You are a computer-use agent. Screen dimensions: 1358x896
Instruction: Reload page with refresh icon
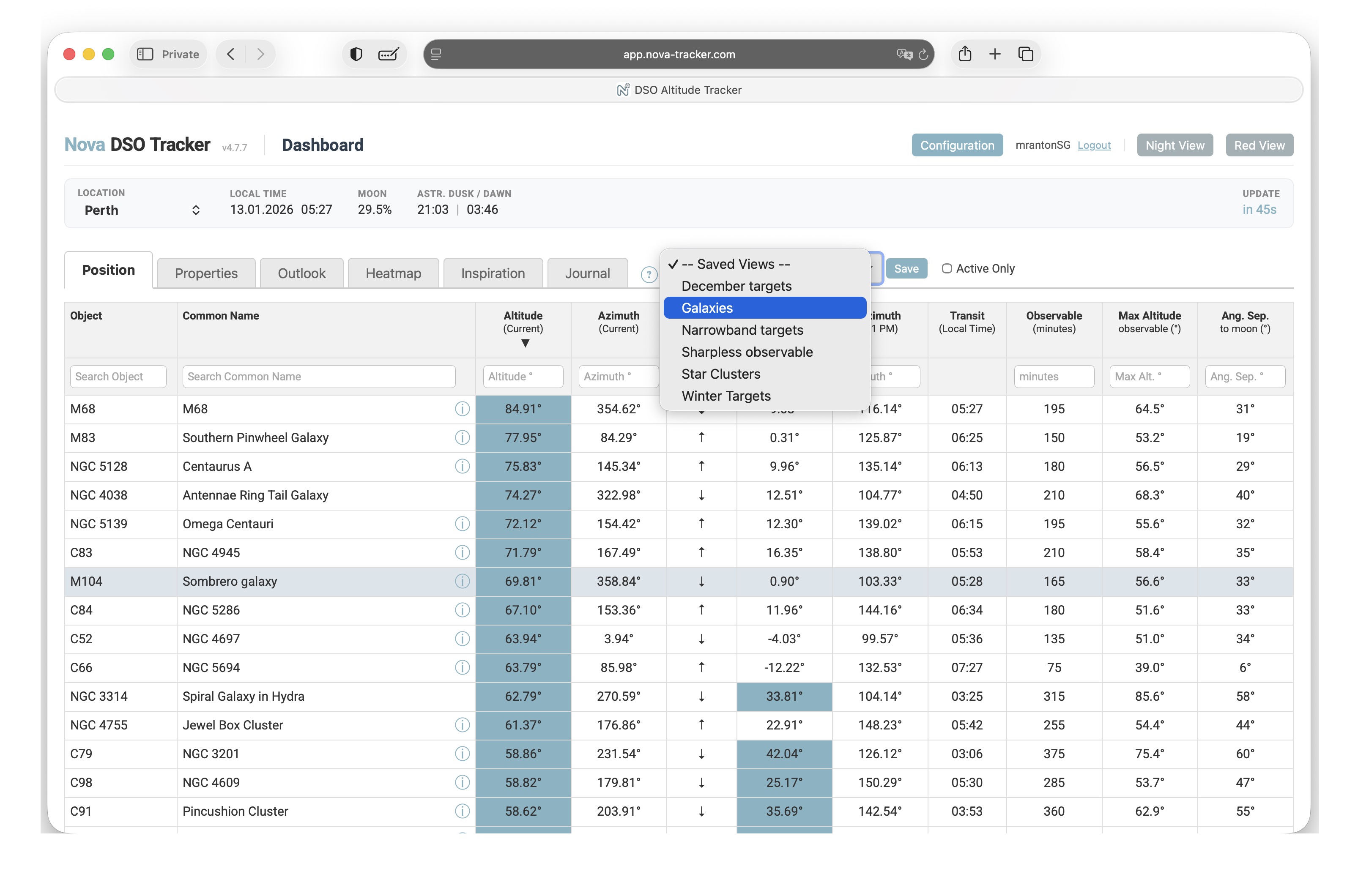(x=923, y=55)
